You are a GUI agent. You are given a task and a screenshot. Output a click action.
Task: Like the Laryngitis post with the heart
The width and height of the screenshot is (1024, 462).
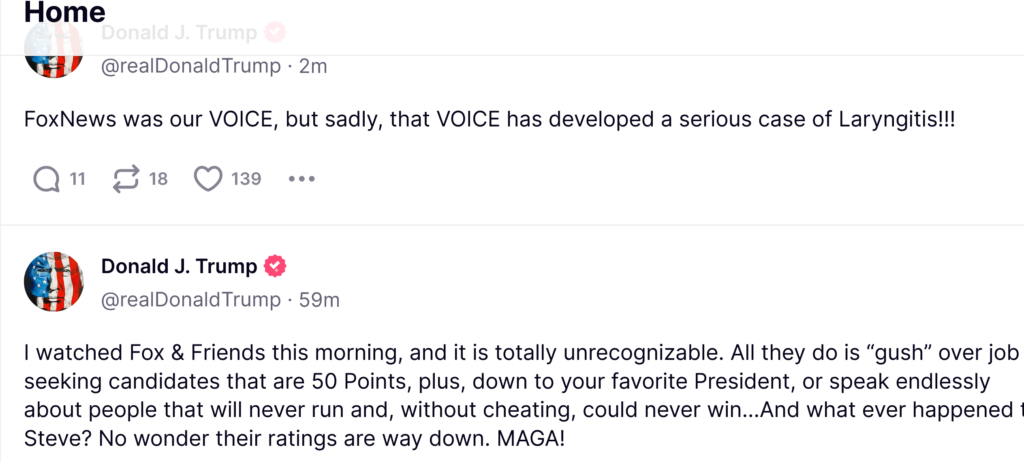pos(207,179)
